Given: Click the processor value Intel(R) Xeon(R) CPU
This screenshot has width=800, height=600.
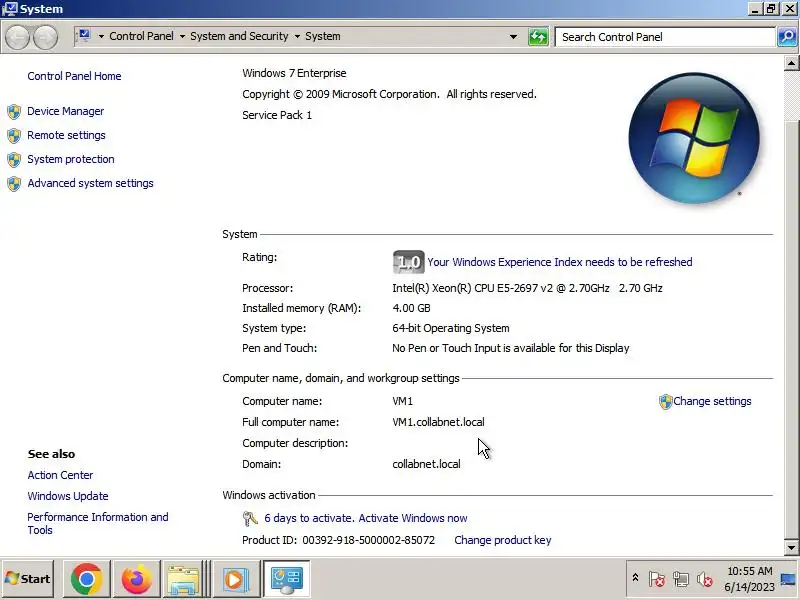Looking at the screenshot, I should [x=527, y=288].
